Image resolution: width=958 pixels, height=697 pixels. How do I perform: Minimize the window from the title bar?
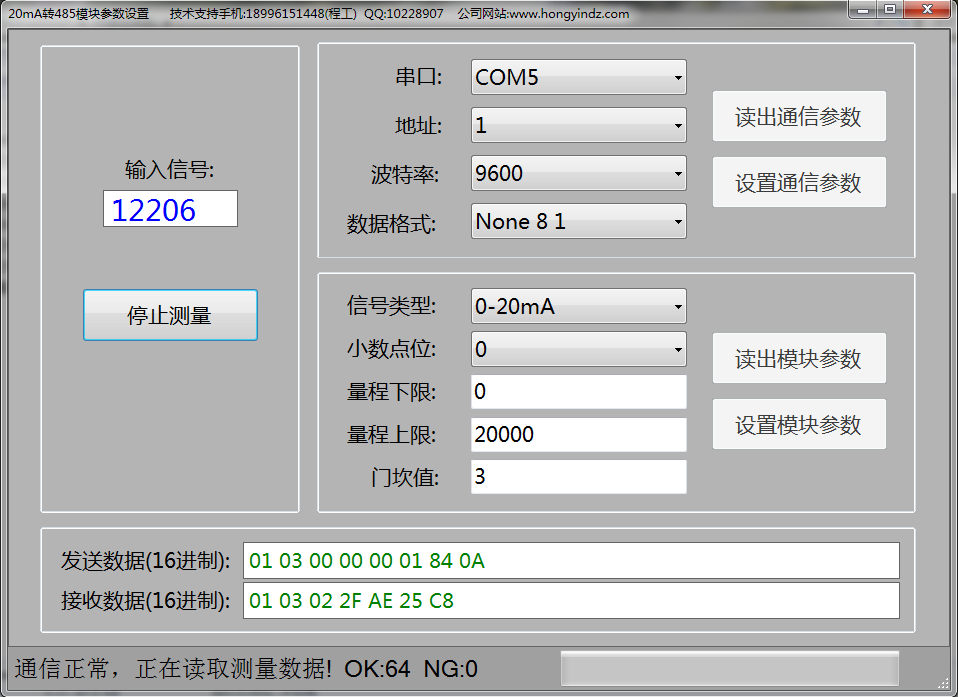tap(863, 10)
